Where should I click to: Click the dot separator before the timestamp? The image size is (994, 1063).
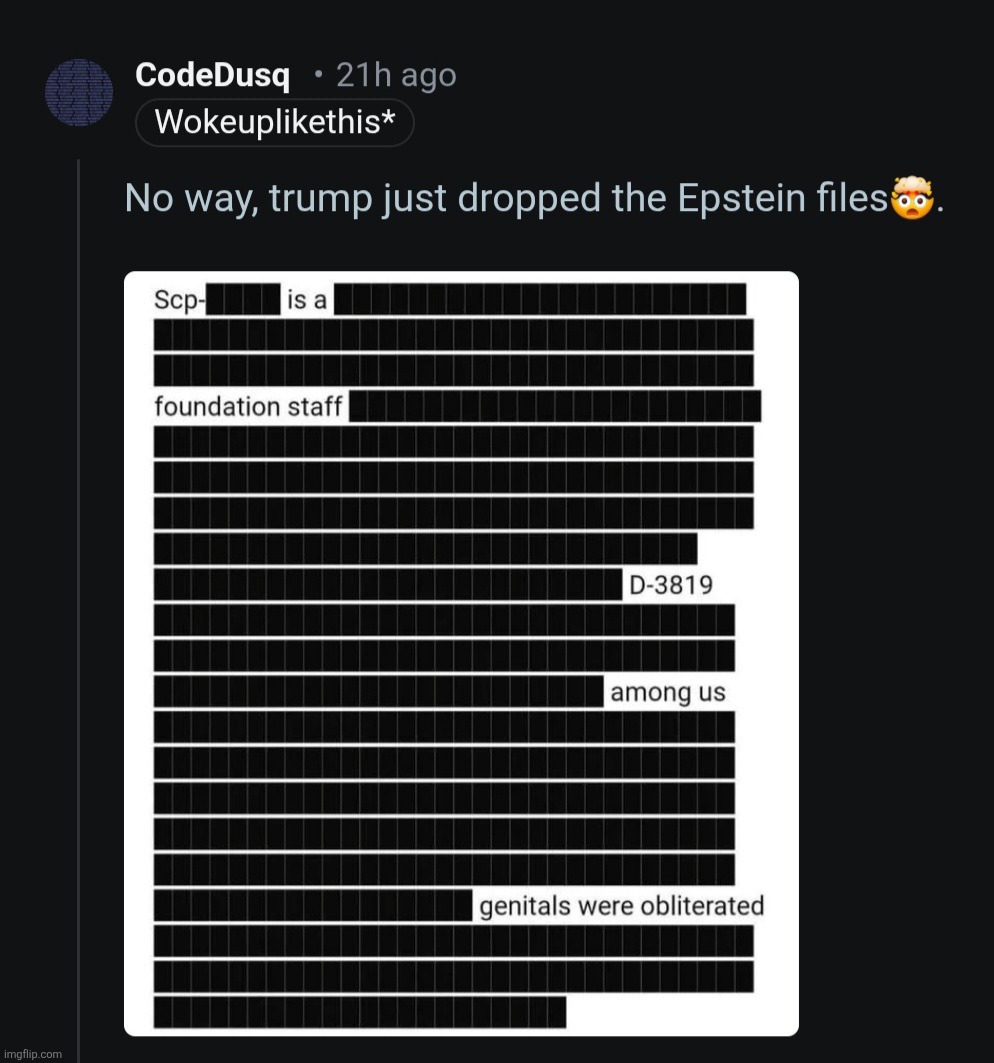(317, 75)
